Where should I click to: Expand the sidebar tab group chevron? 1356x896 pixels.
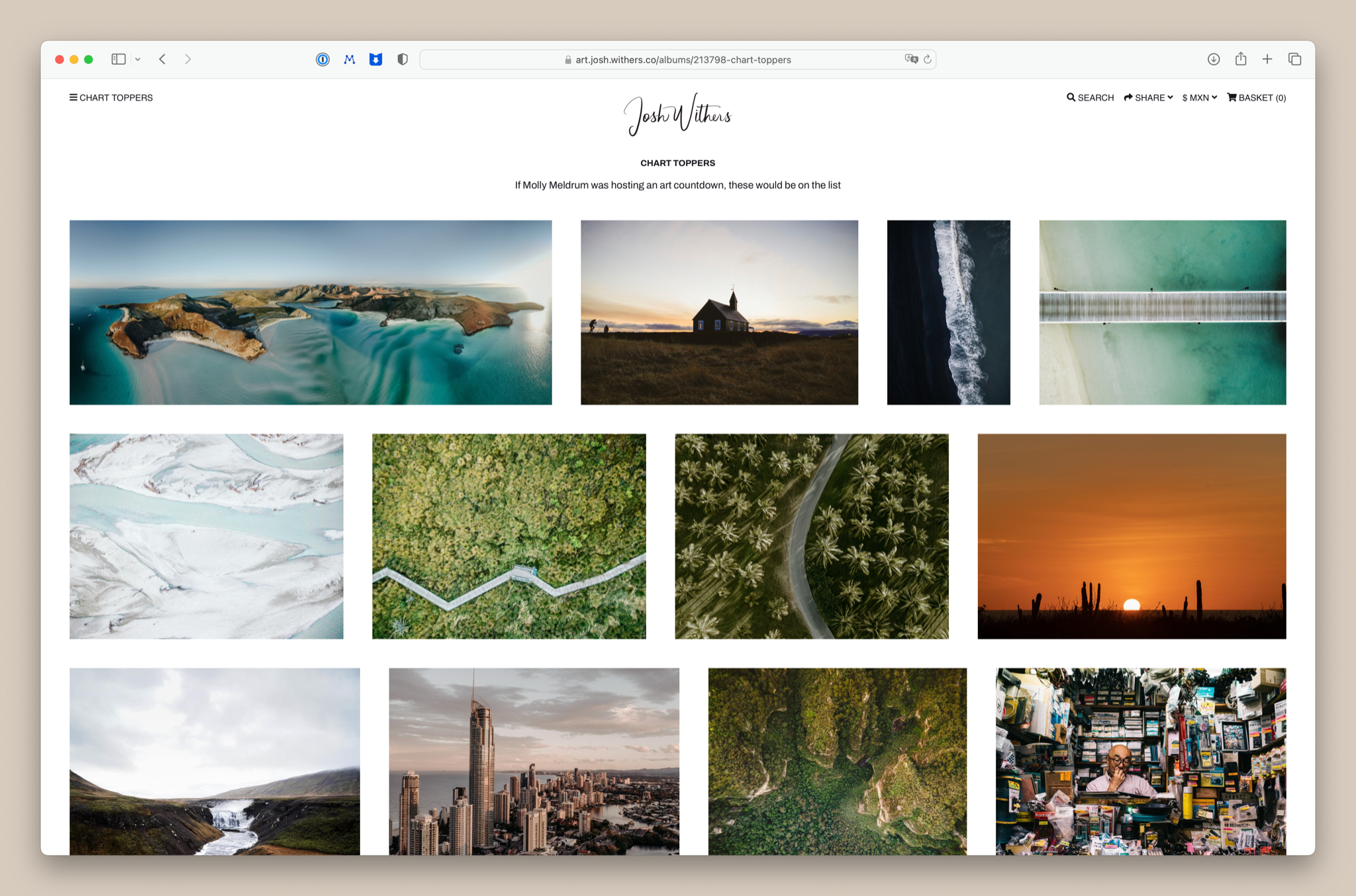click(138, 60)
